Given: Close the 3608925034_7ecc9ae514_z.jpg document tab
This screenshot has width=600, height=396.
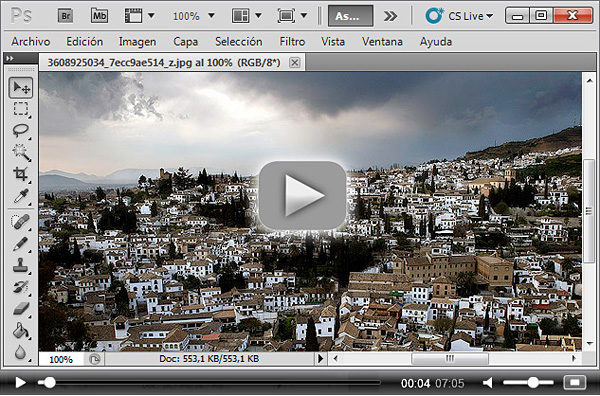Looking at the screenshot, I should [x=294, y=62].
